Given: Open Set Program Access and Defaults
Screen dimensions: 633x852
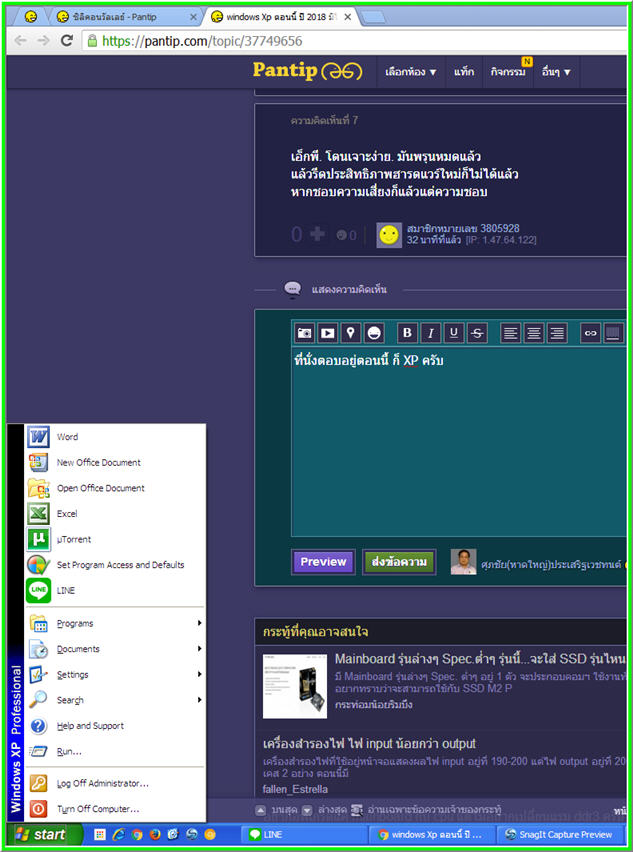Looking at the screenshot, I should click(115, 565).
